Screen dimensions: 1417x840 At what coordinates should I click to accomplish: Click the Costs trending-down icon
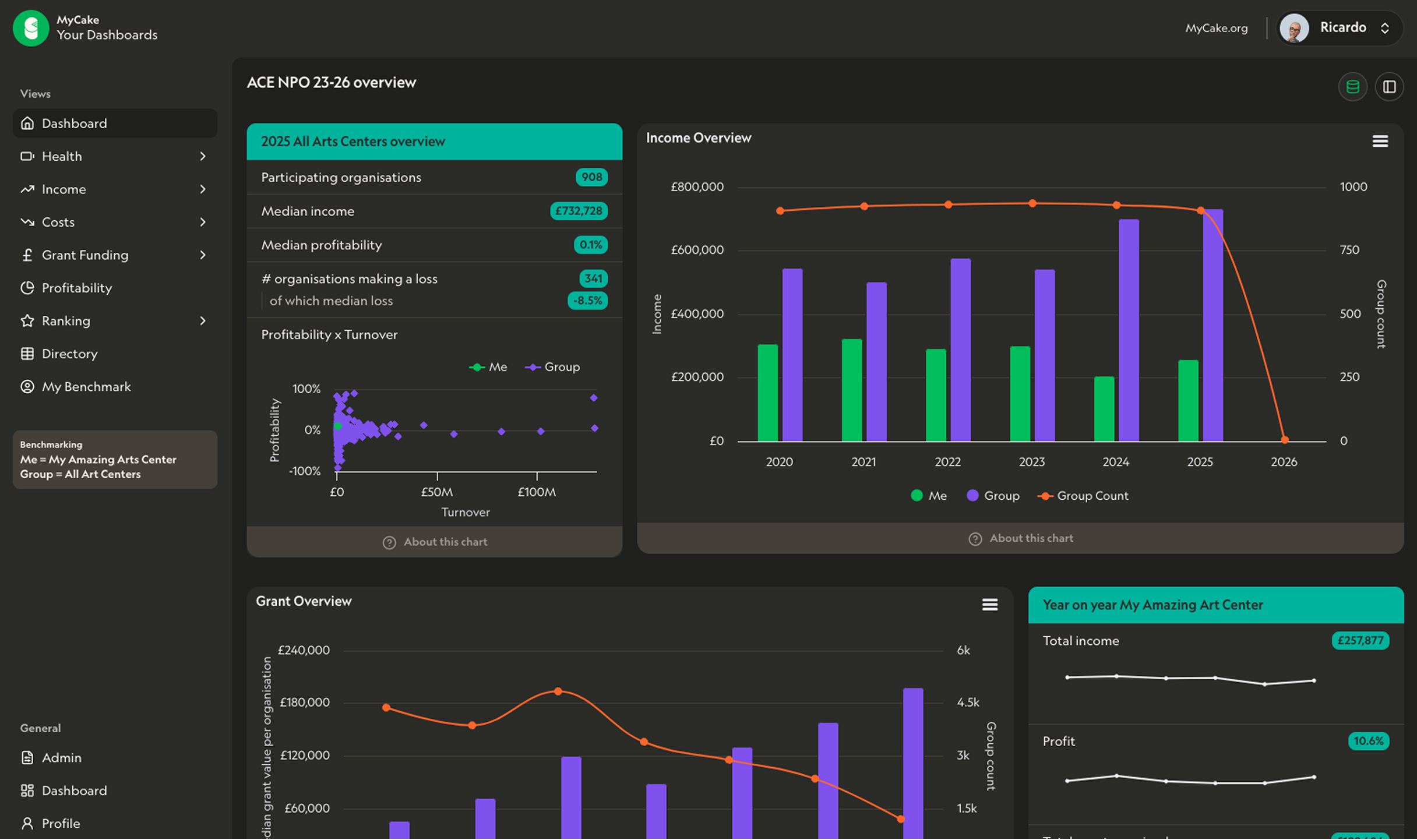(x=27, y=222)
